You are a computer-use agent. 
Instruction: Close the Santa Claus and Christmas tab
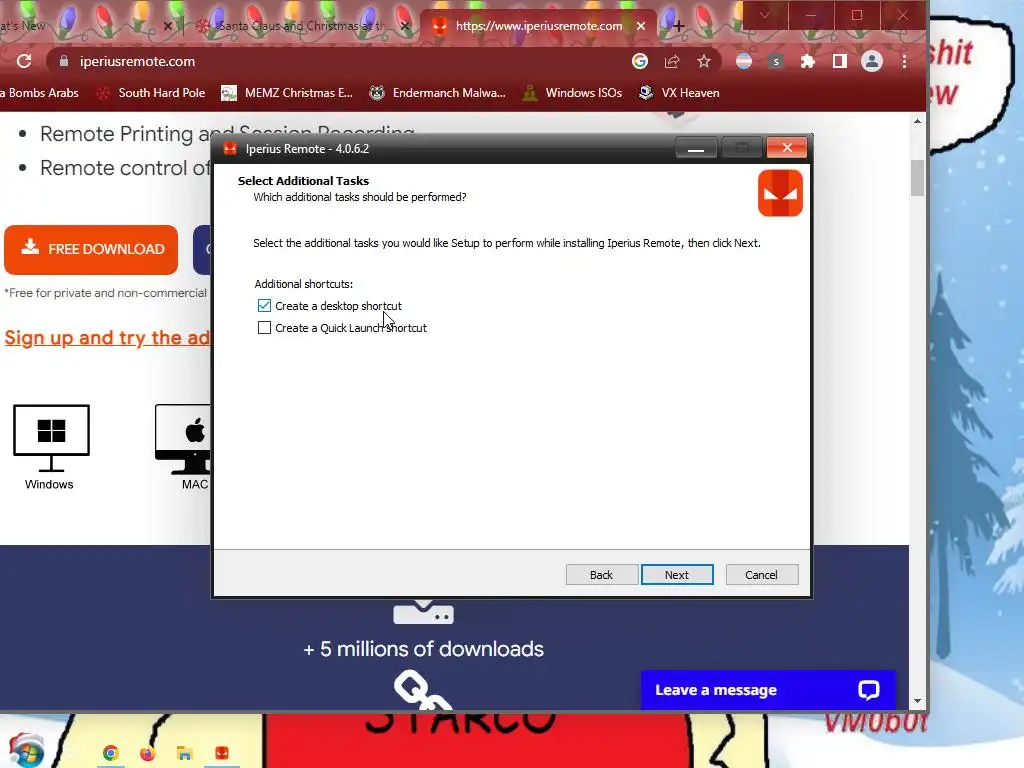404,26
